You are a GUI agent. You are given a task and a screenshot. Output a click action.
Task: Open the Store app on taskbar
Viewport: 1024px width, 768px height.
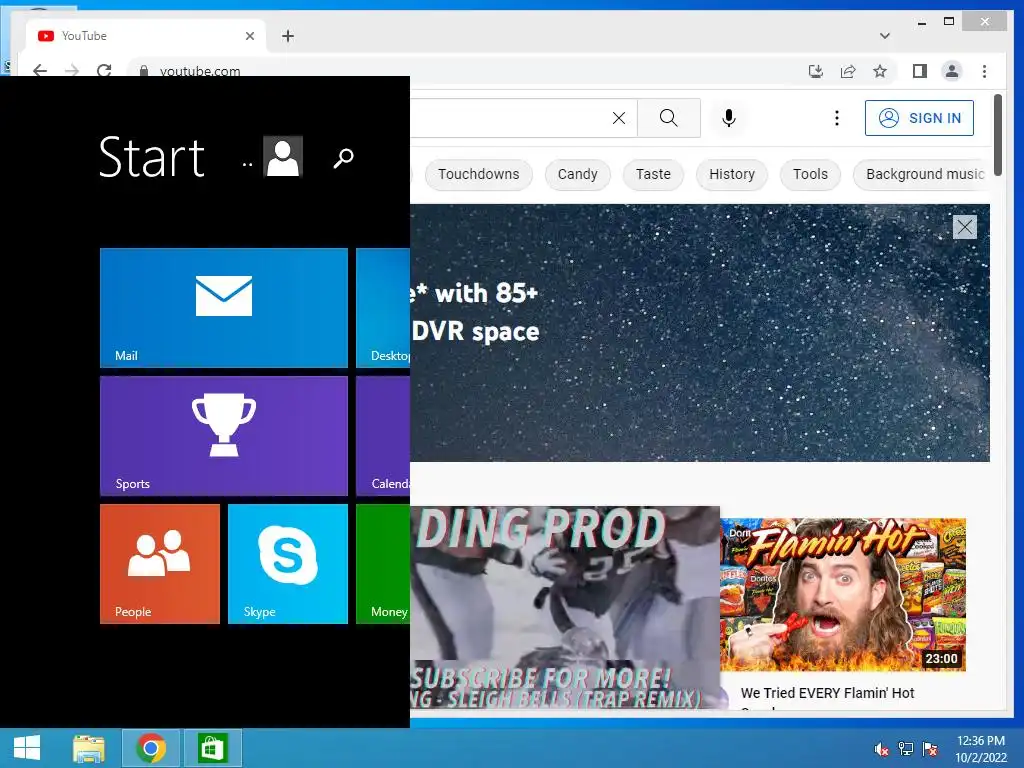pos(212,748)
